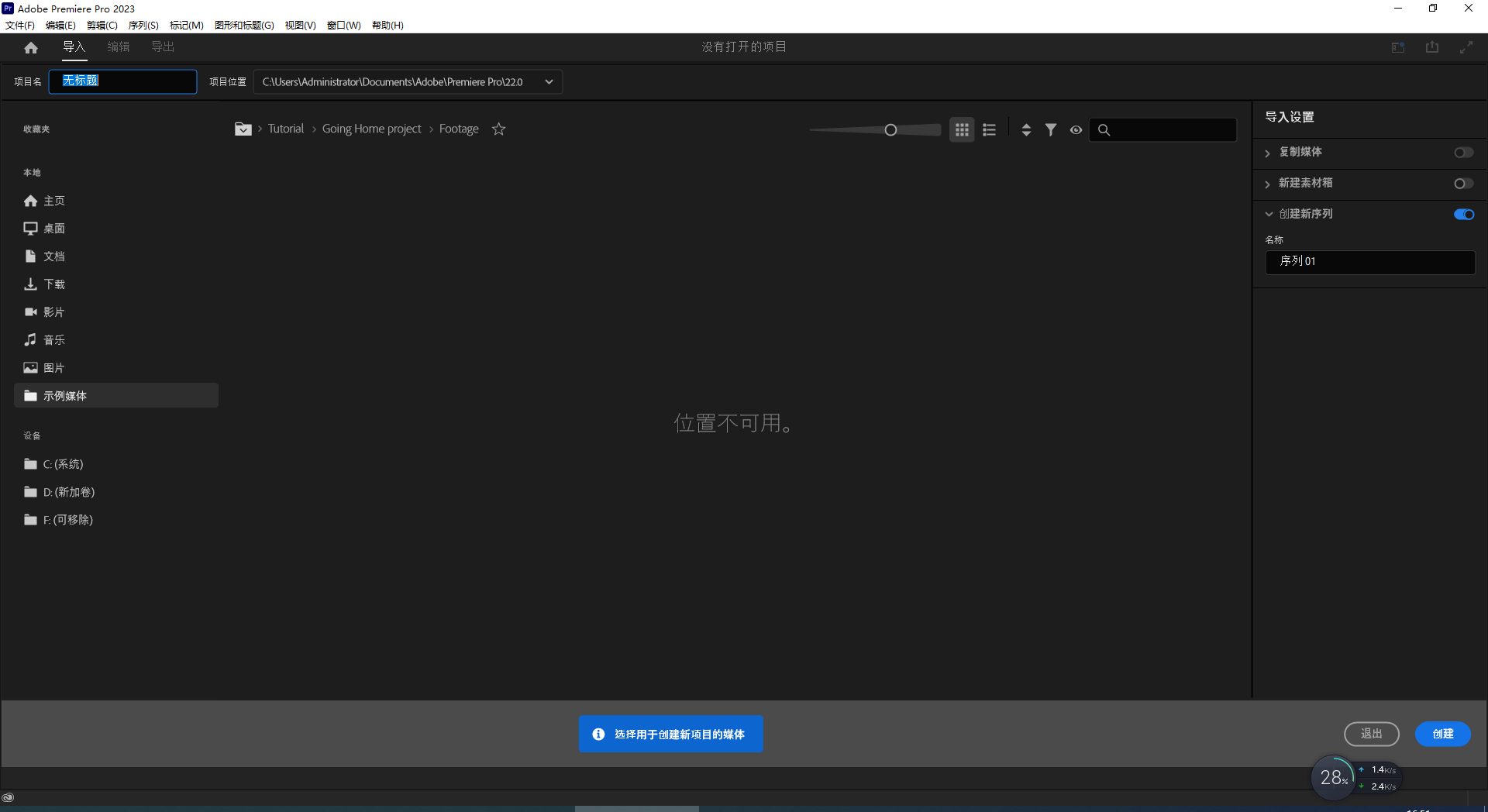Toggle full screen video icon
Image resolution: width=1488 pixels, height=812 pixels.
tap(1466, 47)
